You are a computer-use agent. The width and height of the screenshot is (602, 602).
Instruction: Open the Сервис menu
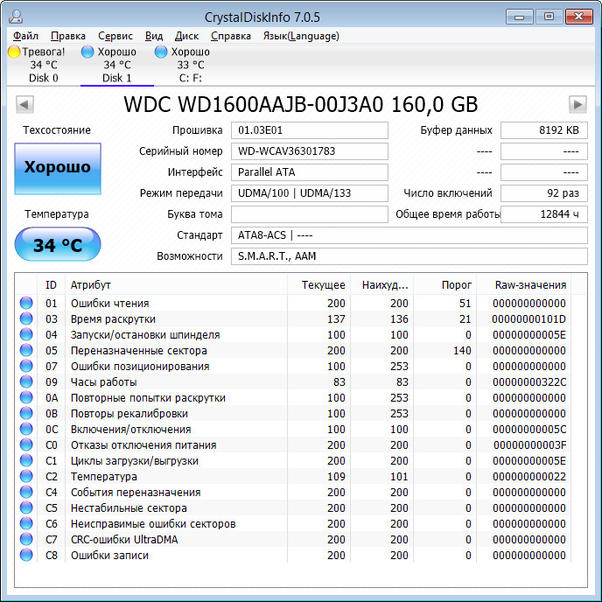[x=115, y=36]
